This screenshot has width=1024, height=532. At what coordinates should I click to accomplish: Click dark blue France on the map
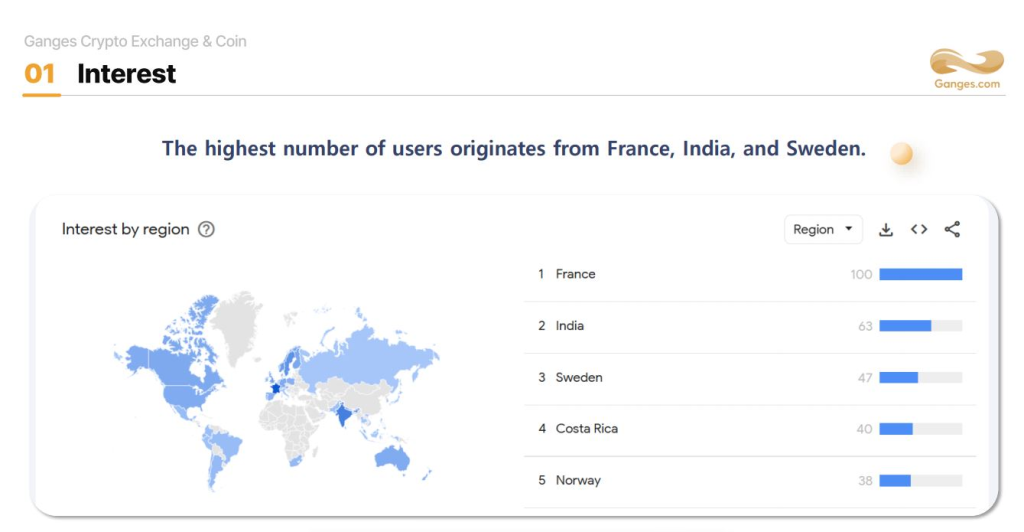(x=275, y=388)
